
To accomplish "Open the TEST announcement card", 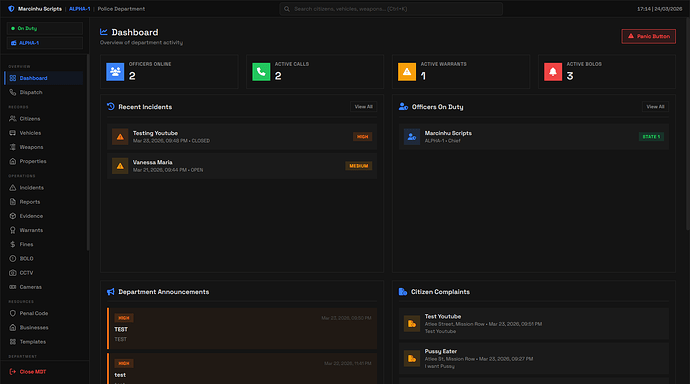I will coord(242,329).
